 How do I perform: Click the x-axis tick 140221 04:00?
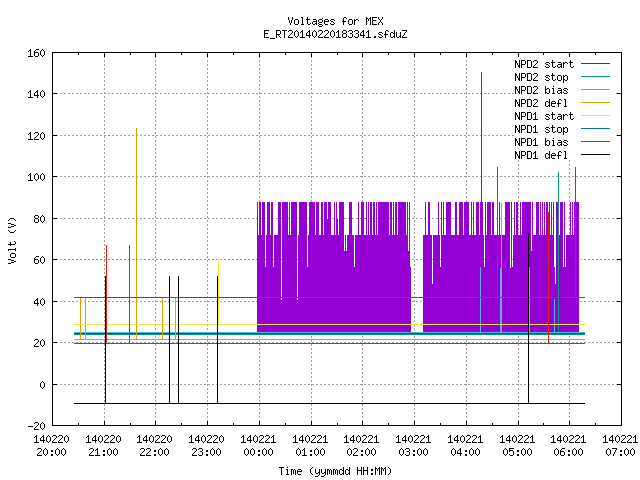pos(465,446)
